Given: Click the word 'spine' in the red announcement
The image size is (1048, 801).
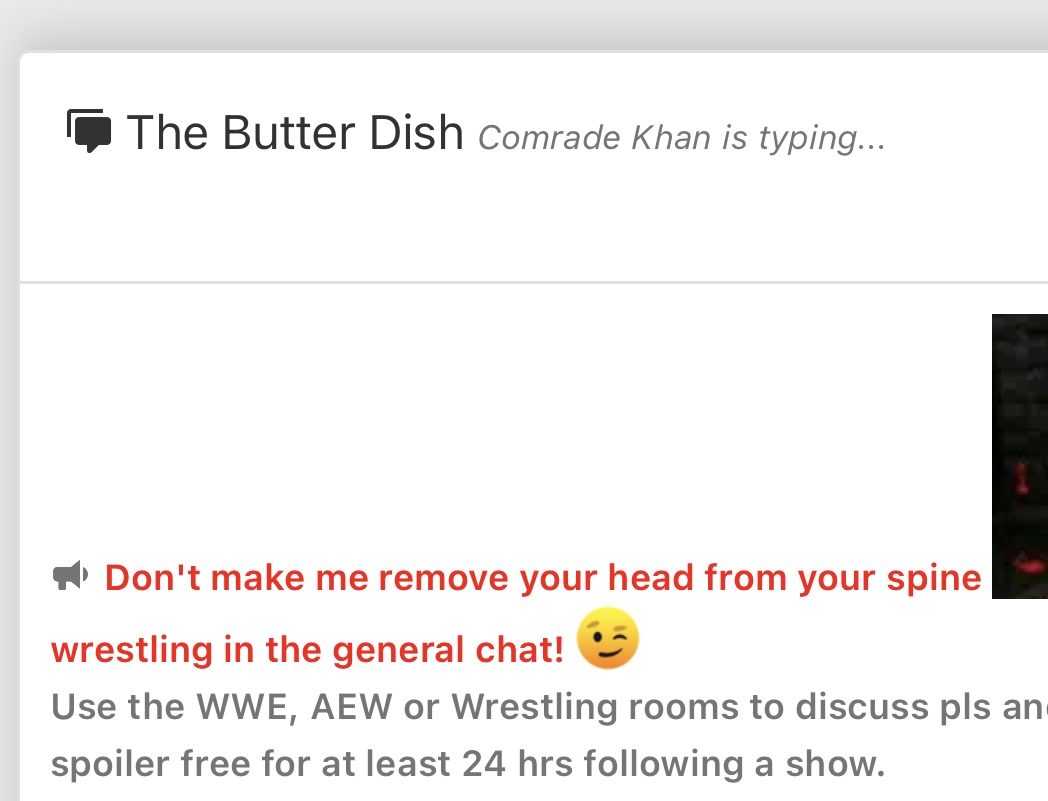Looking at the screenshot, I should pos(936,578).
